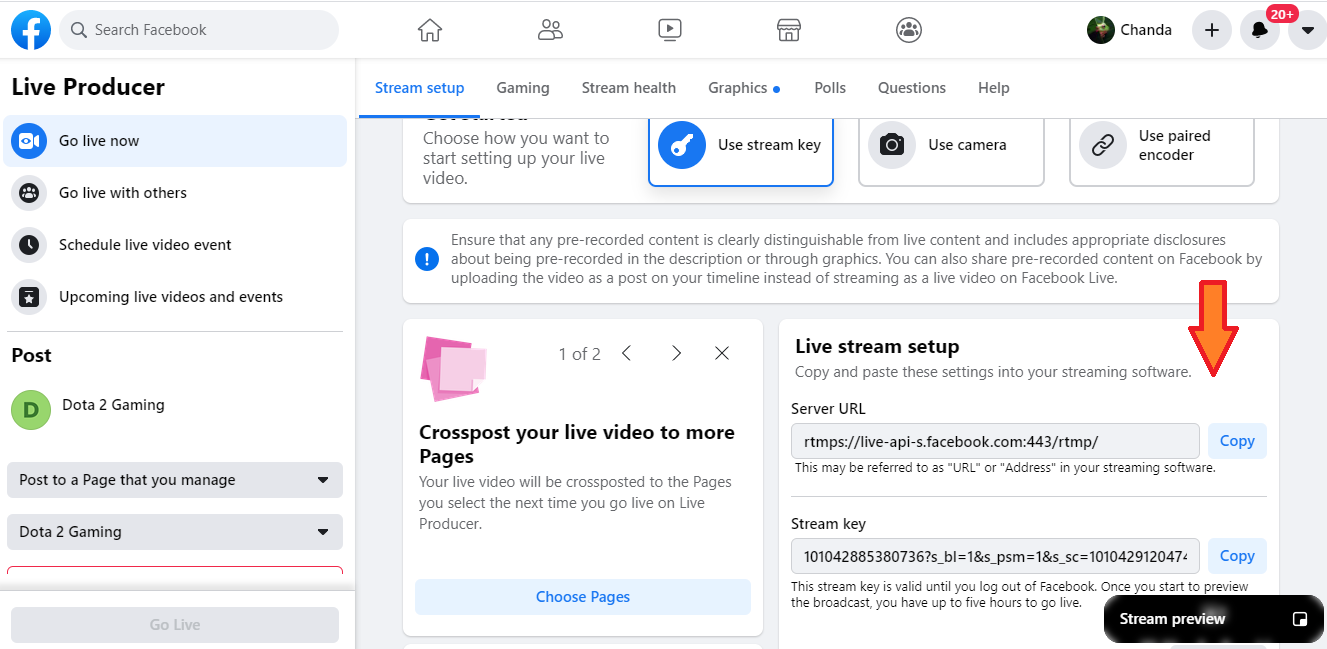Screen dimensions: 1327x649
Task: Open the Stream preview panel
Action: pyautogui.click(x=1215, y=619)
